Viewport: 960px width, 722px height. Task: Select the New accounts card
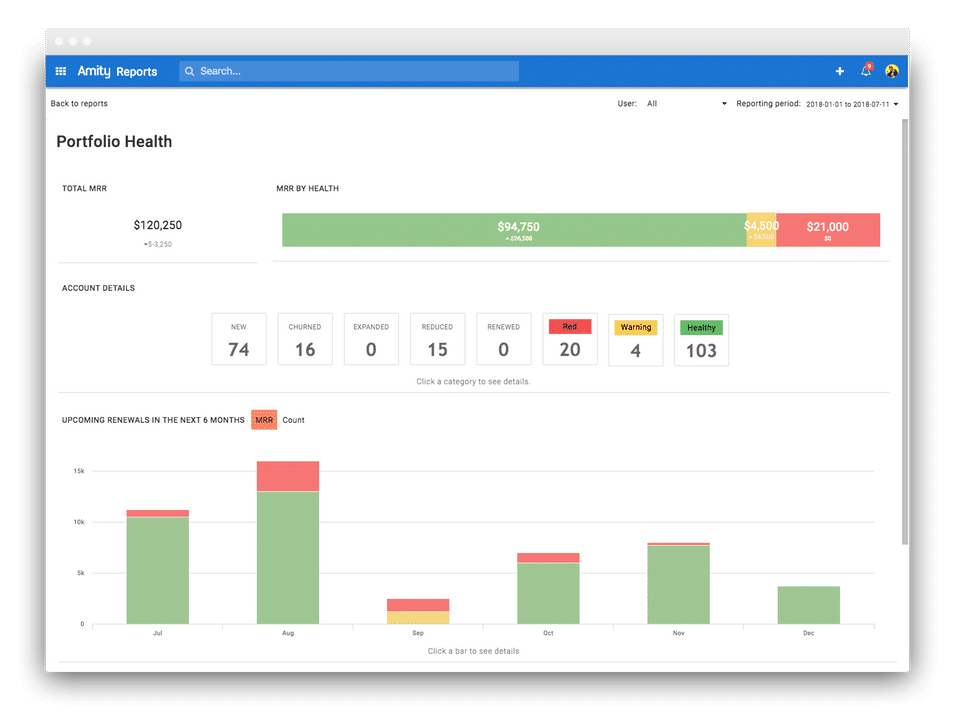point(239,339)
